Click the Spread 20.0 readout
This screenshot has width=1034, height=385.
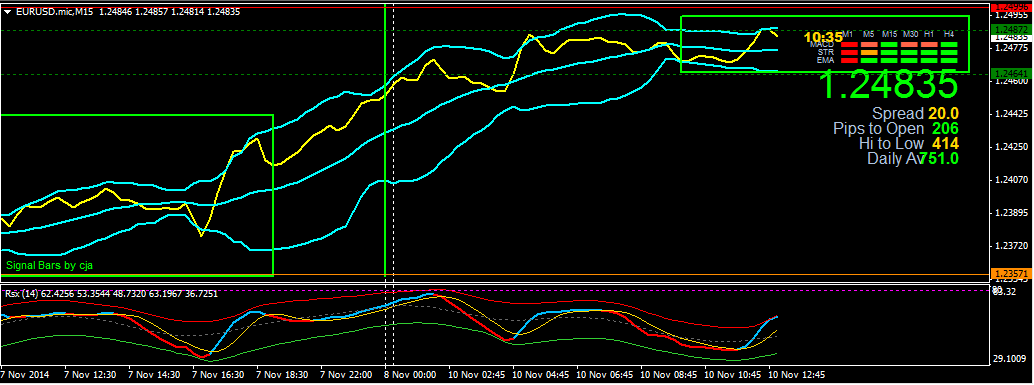(915, 114)
